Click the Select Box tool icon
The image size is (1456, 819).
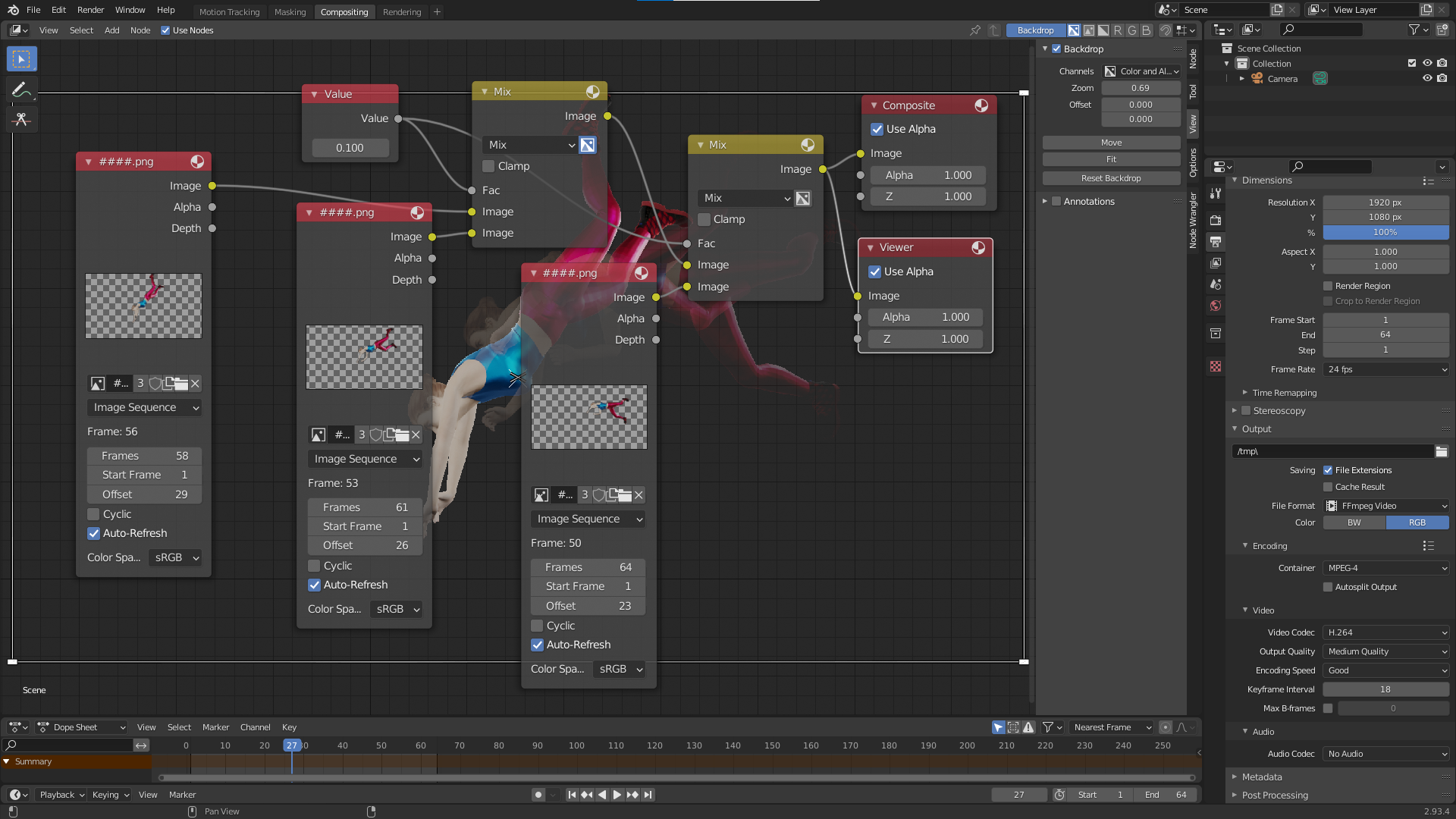coord(21,59)
